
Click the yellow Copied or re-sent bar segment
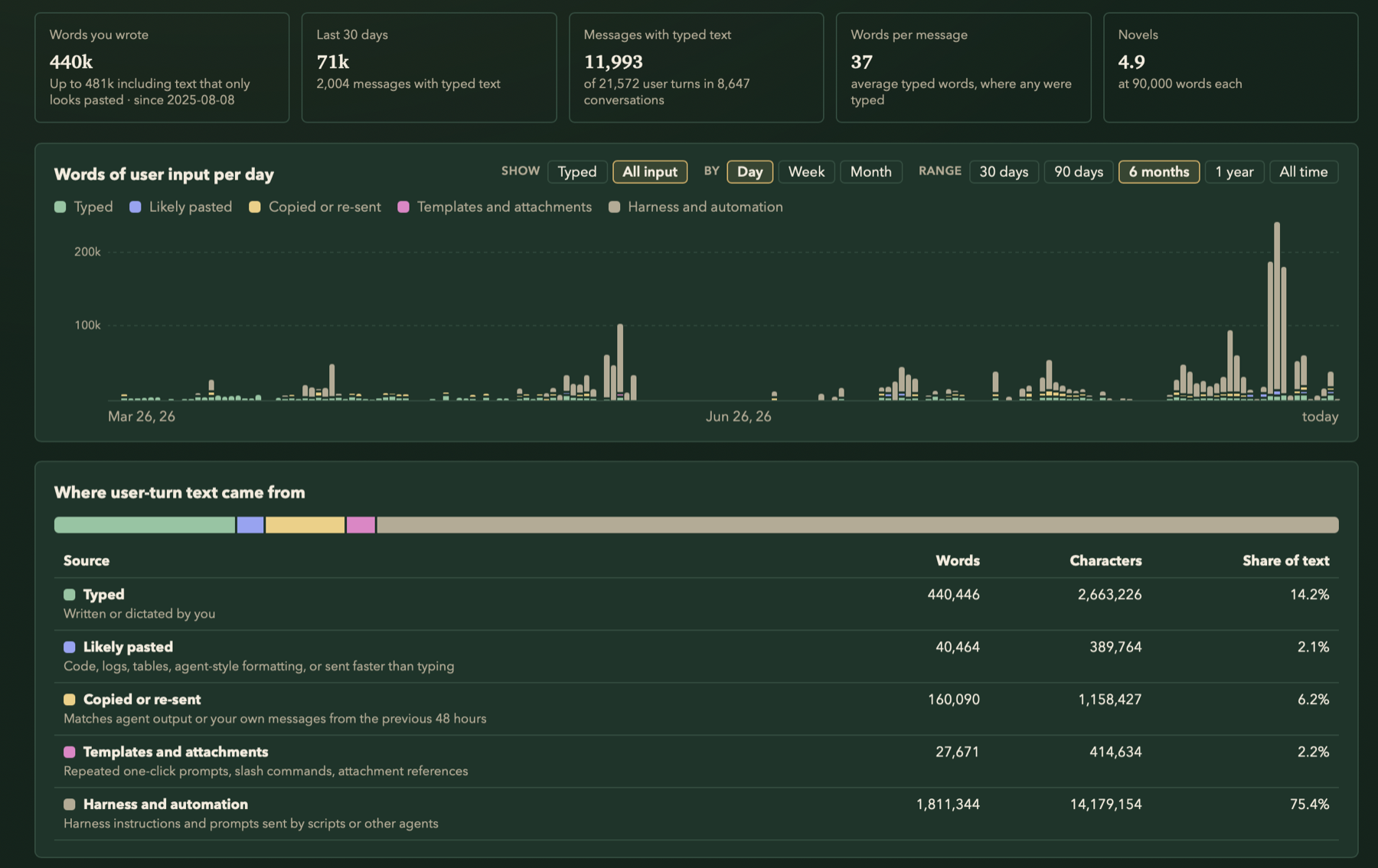(305, 524)
